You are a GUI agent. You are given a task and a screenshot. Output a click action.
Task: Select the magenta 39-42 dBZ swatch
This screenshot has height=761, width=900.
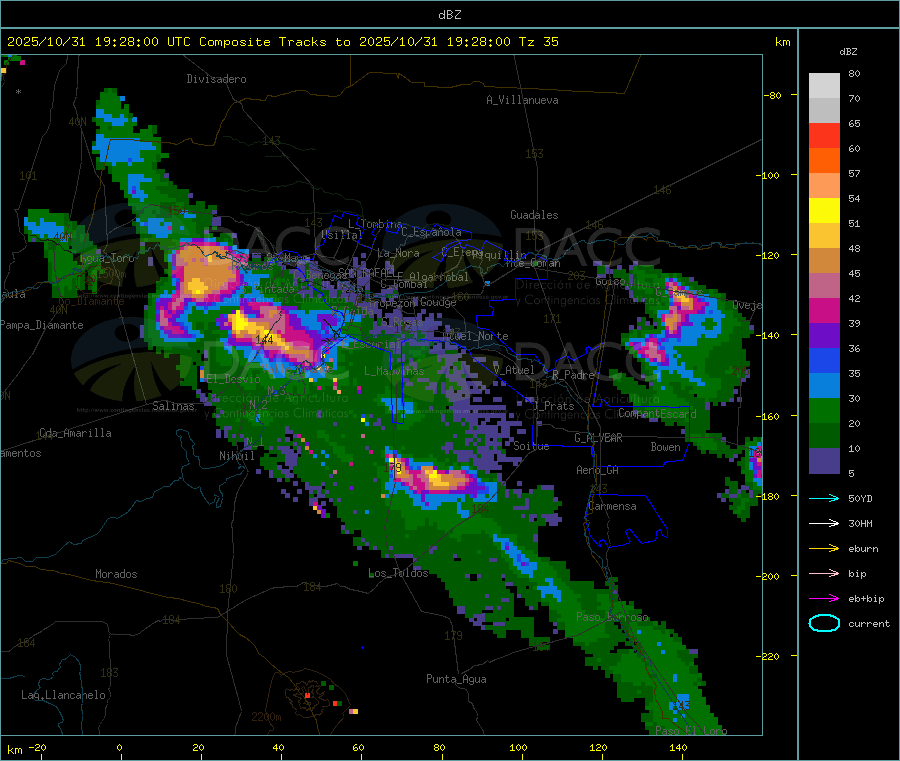(x=824, y=310)
